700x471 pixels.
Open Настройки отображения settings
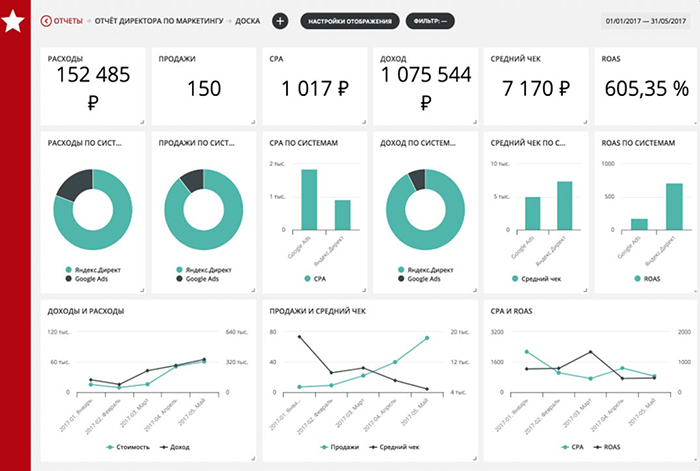click(349, 20)
